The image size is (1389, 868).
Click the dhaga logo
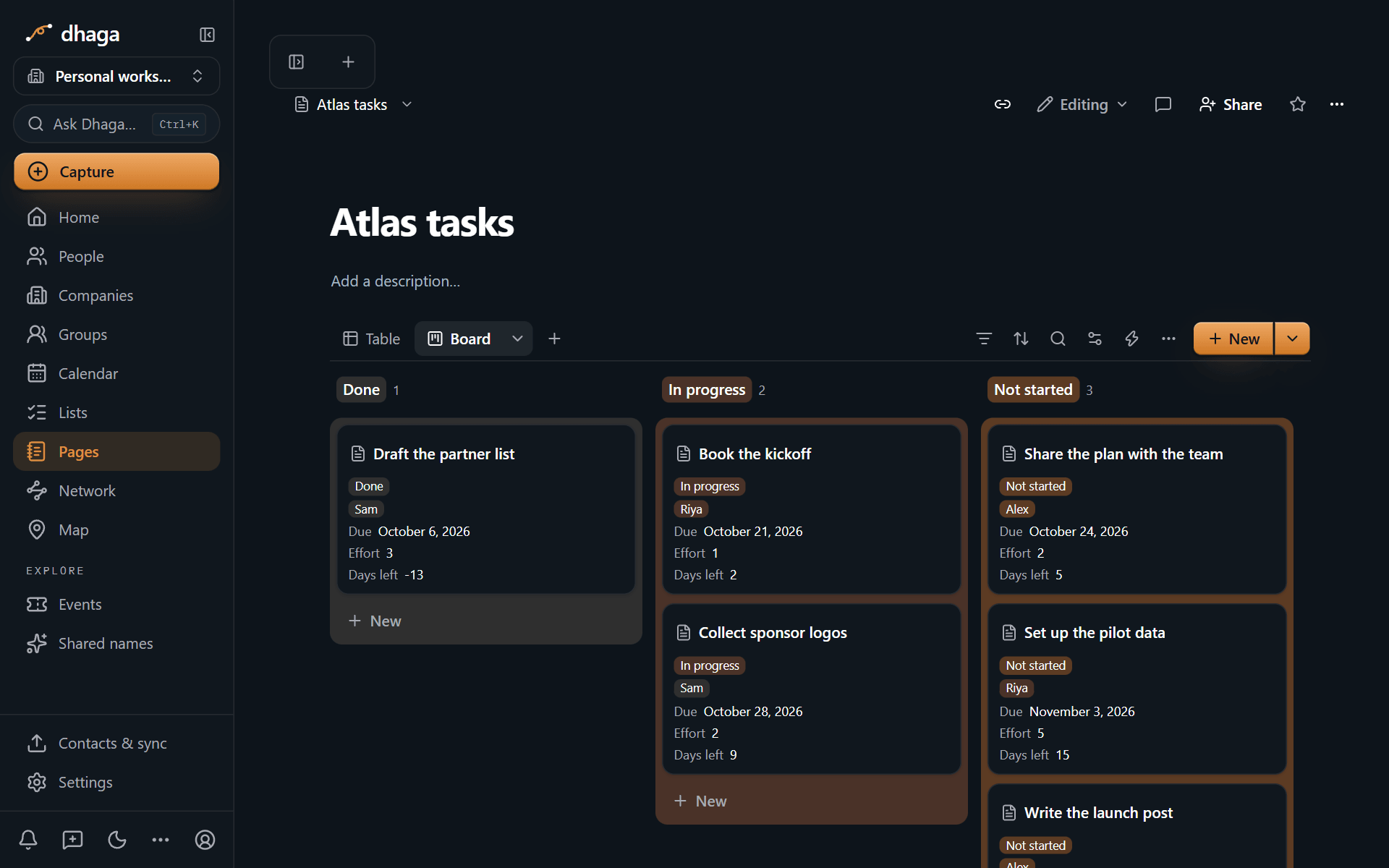pyautogui.click(x=72, y=34)
